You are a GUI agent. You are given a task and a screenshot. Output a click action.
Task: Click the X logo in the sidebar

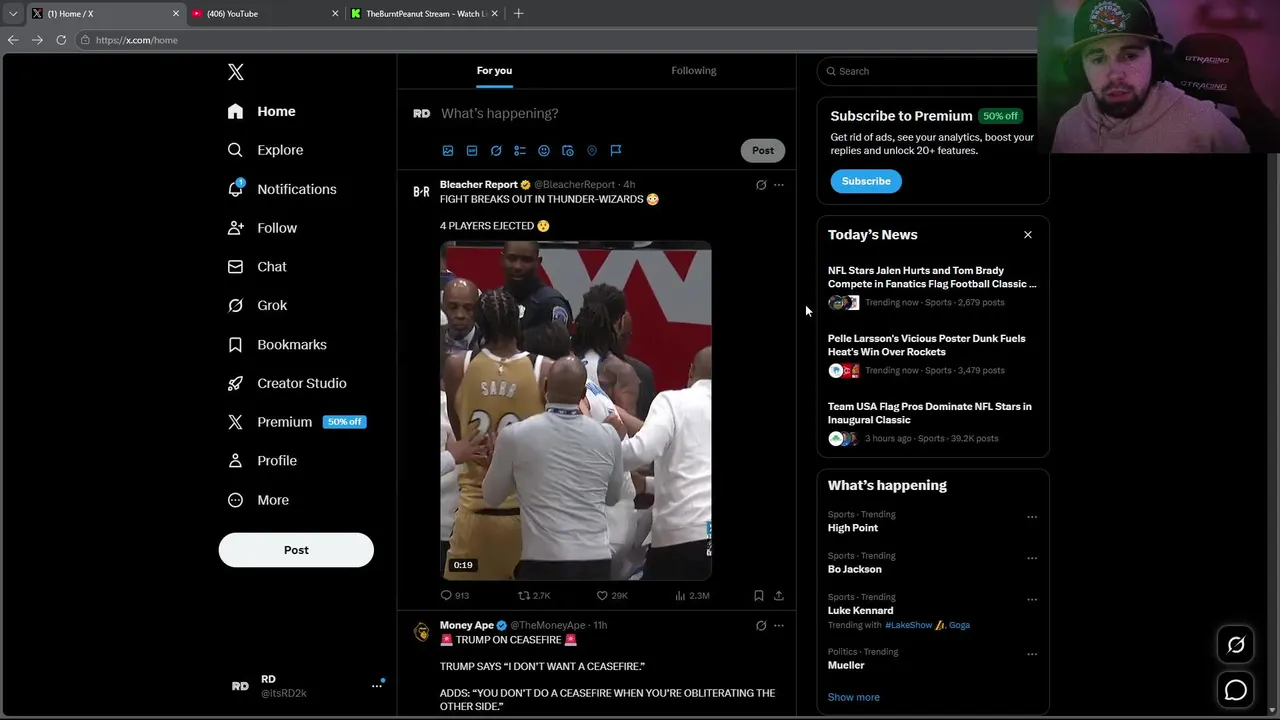click(x=236, y=72)
